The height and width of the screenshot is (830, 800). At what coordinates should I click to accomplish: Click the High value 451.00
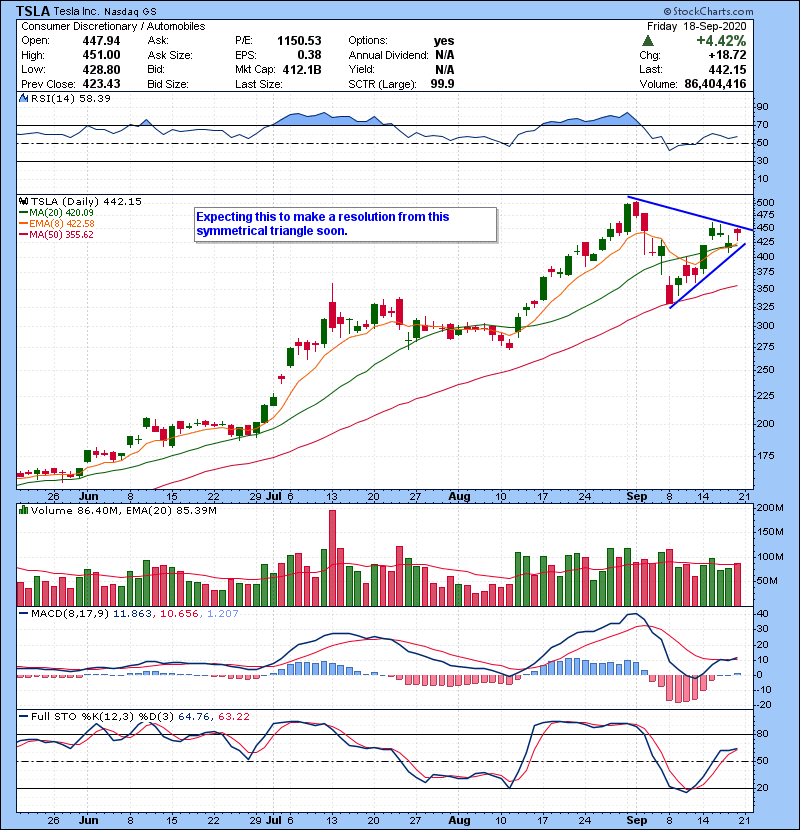[101, 55]
